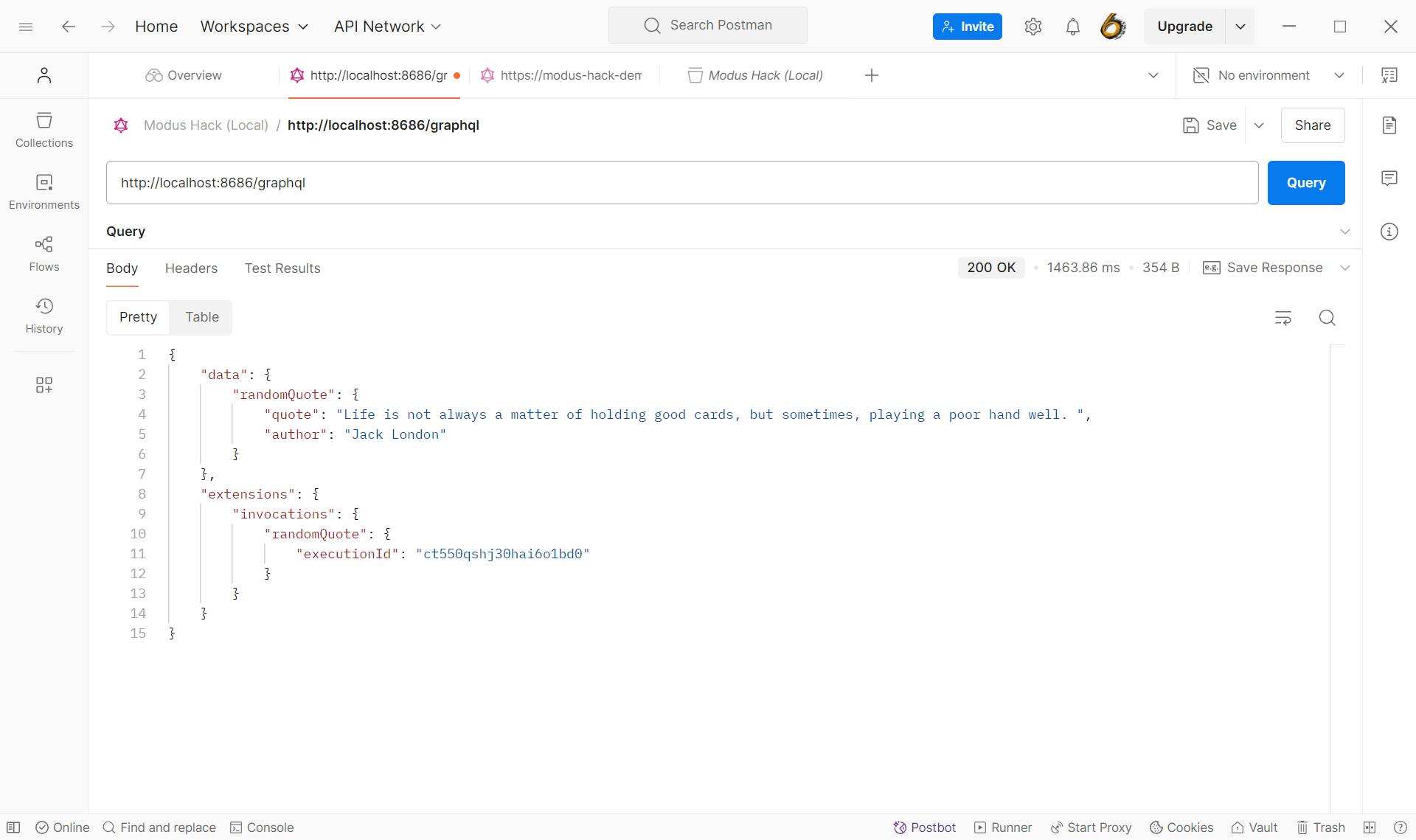
Task: Search within the response body
Action: pos(1327,318)
